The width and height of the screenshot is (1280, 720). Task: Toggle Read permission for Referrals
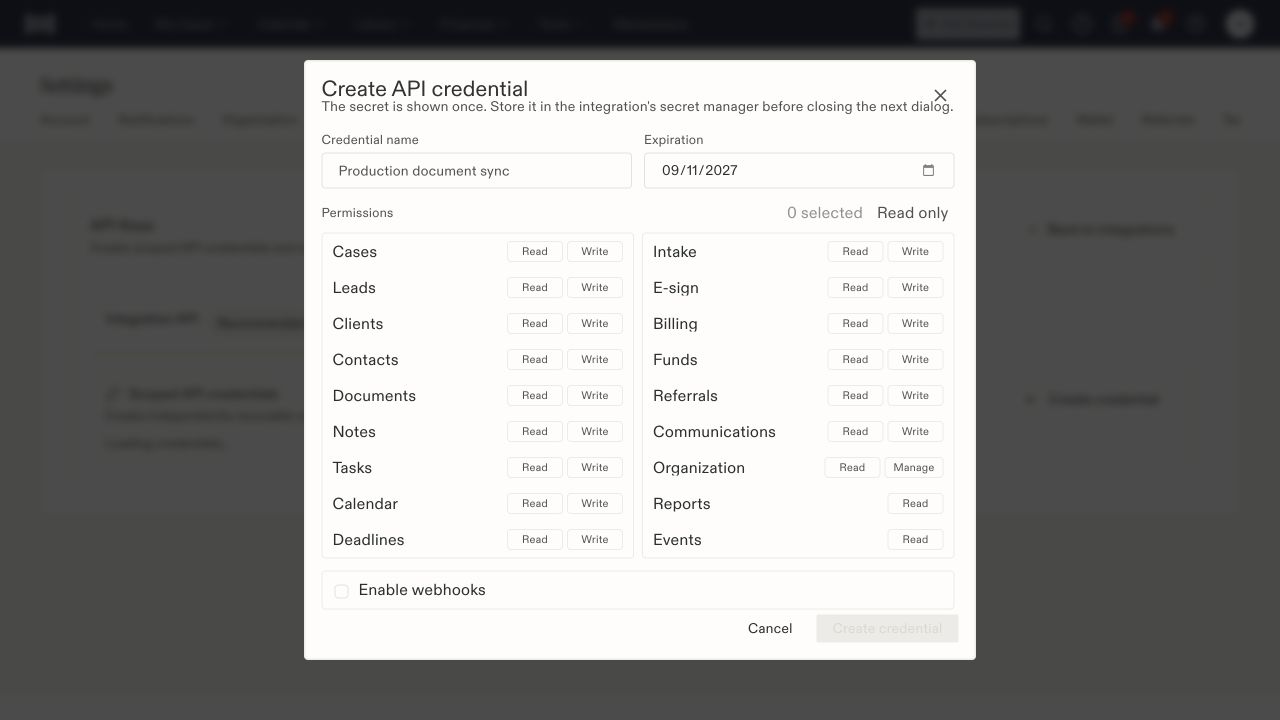pos(855,396)
